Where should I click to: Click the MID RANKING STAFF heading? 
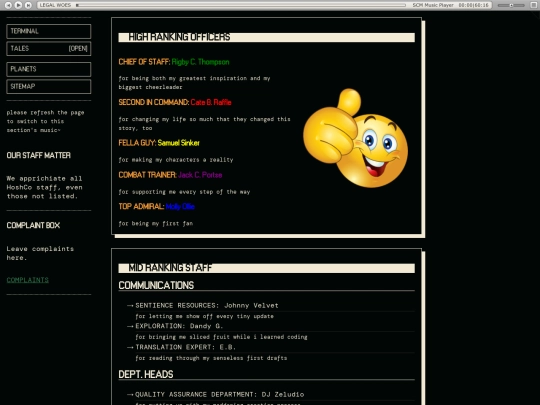click(x=170, y=268)
